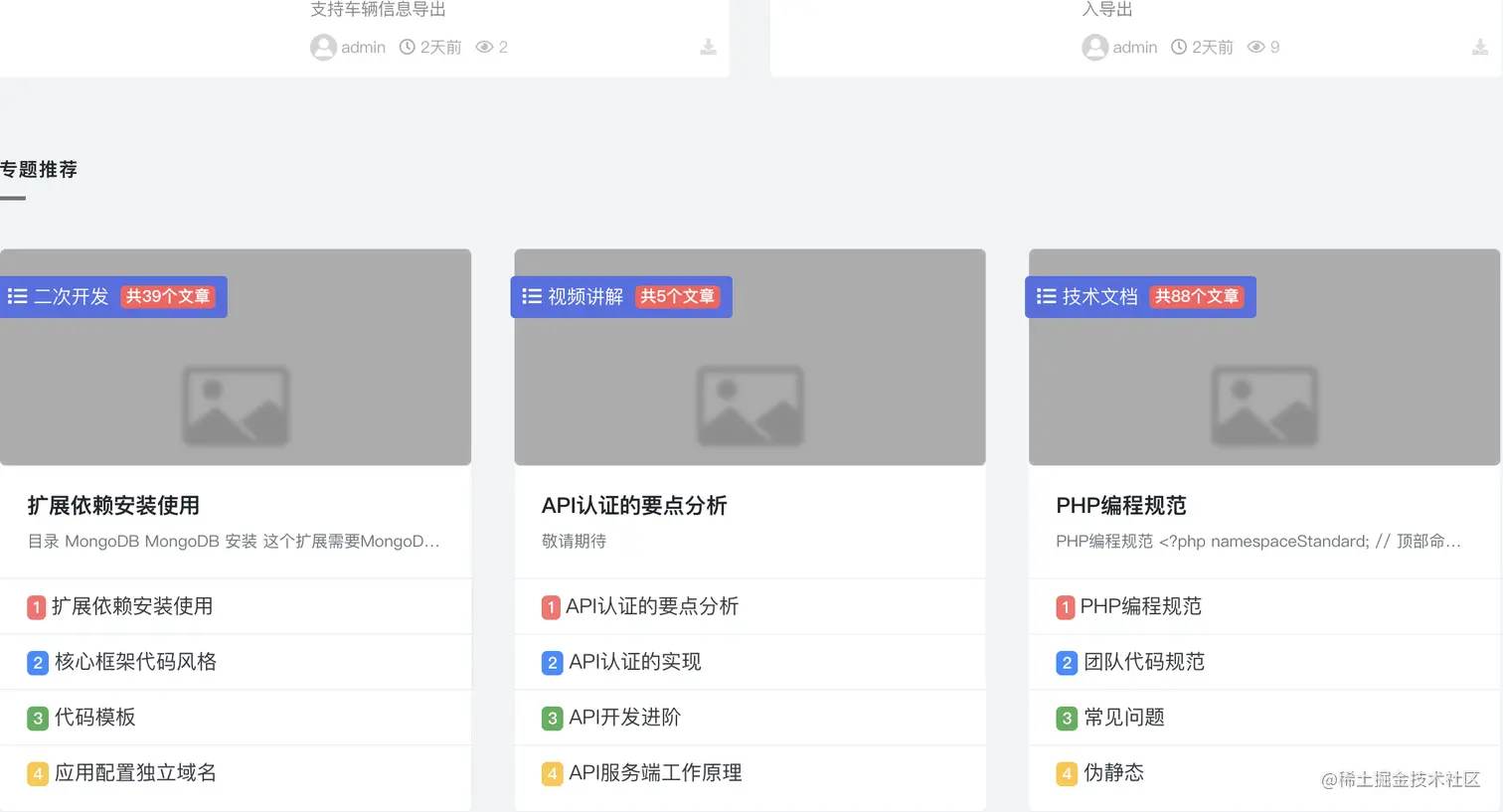Click the 共39个文章 count badge
Image resolution: width=1503 pixels, height=812 pixels.
click(x=168, y=295)
